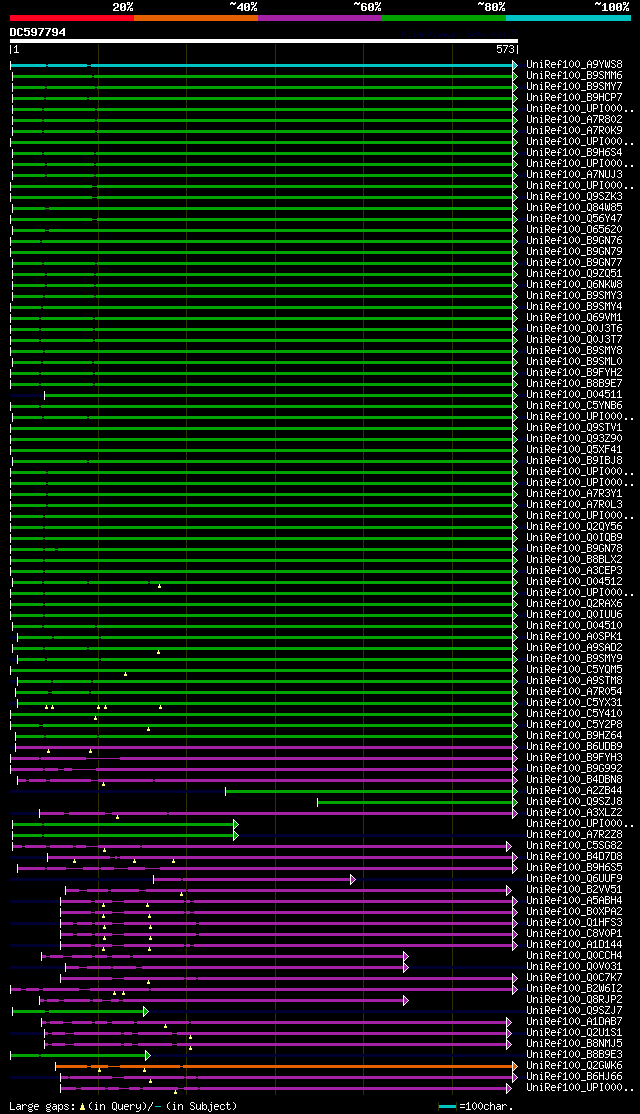Click the orange alignment bar for Q2GWK6
Viewport: 640px width, 1114px height.
286,1066
